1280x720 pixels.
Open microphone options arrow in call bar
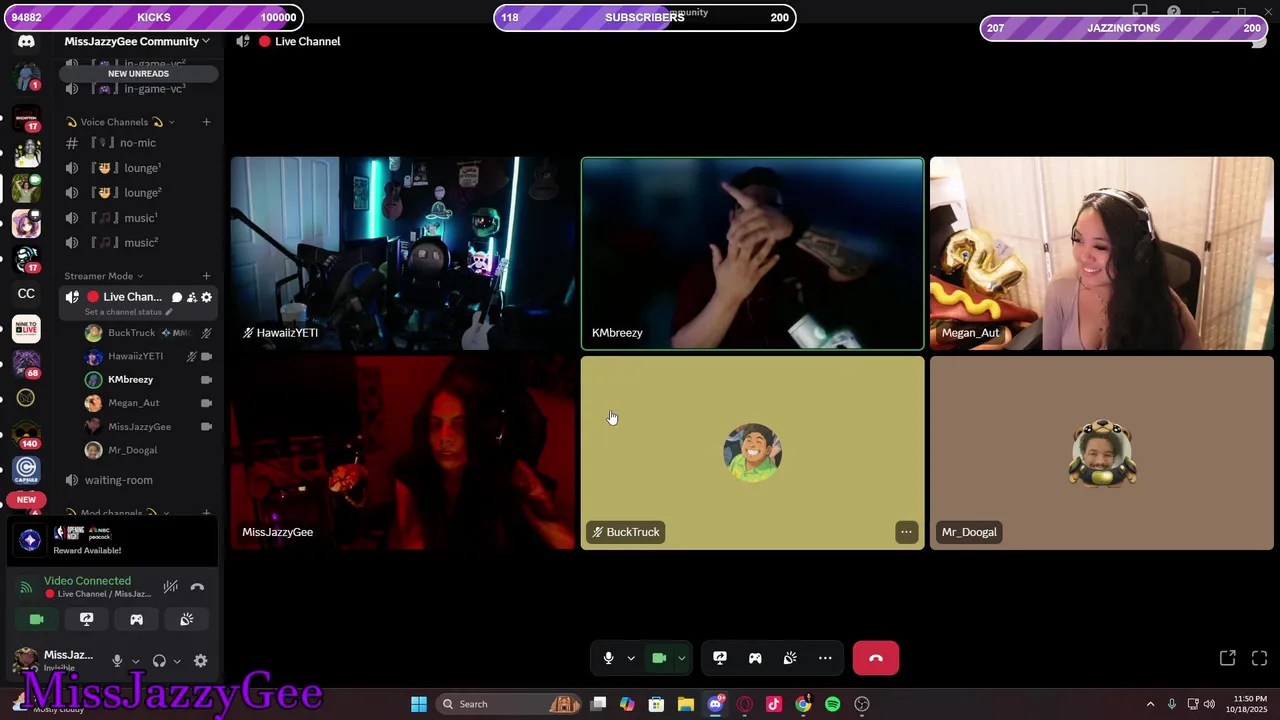coord(631,658)
